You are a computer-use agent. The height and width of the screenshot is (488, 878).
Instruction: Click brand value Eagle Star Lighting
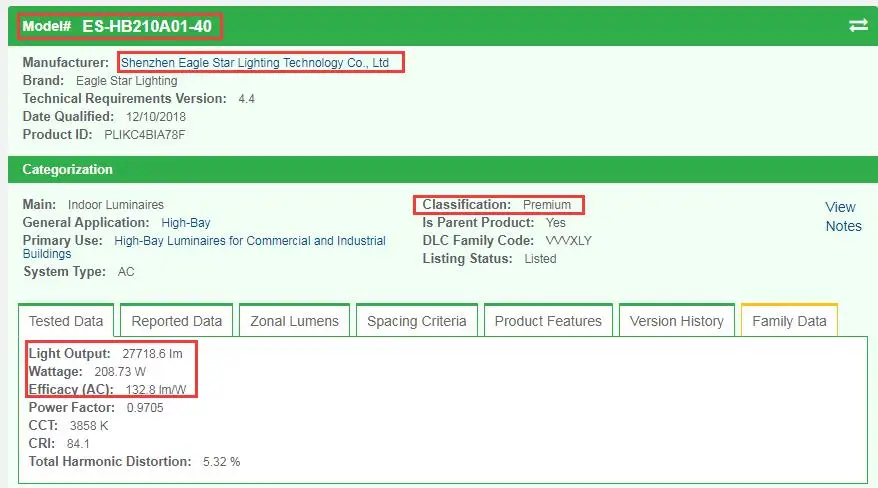click(127, 81)
